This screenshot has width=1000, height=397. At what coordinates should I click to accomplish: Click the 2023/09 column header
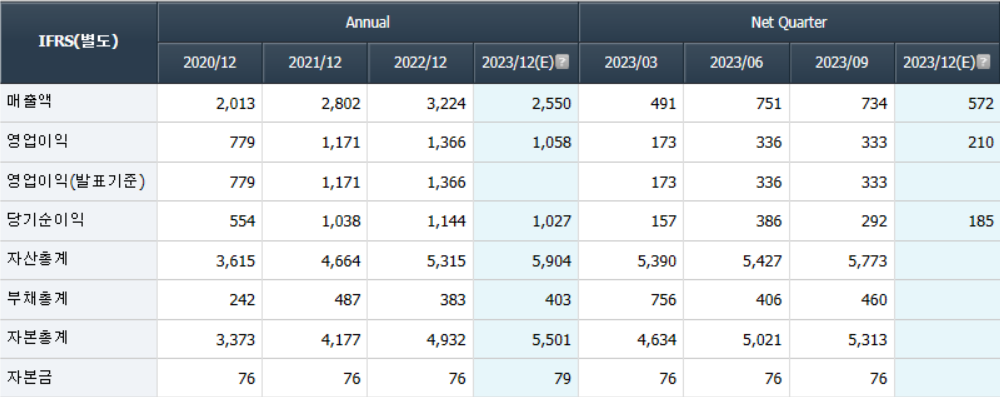click(842, 63)
